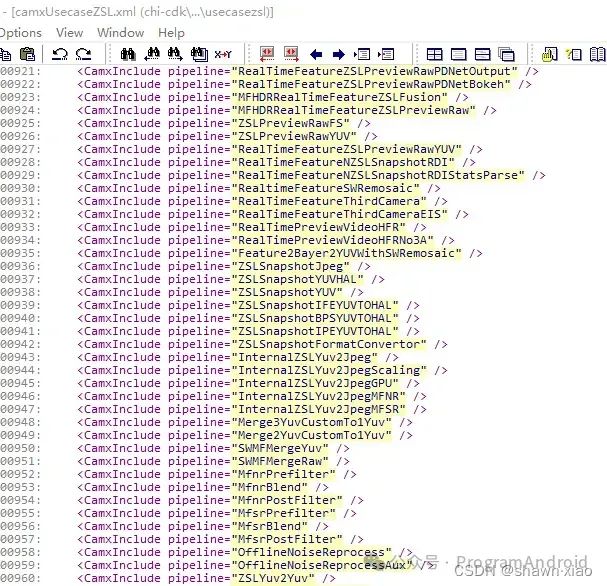Click pipeline name MfsrPostFilter
This screenshot has height=586, width=607.
287,540
